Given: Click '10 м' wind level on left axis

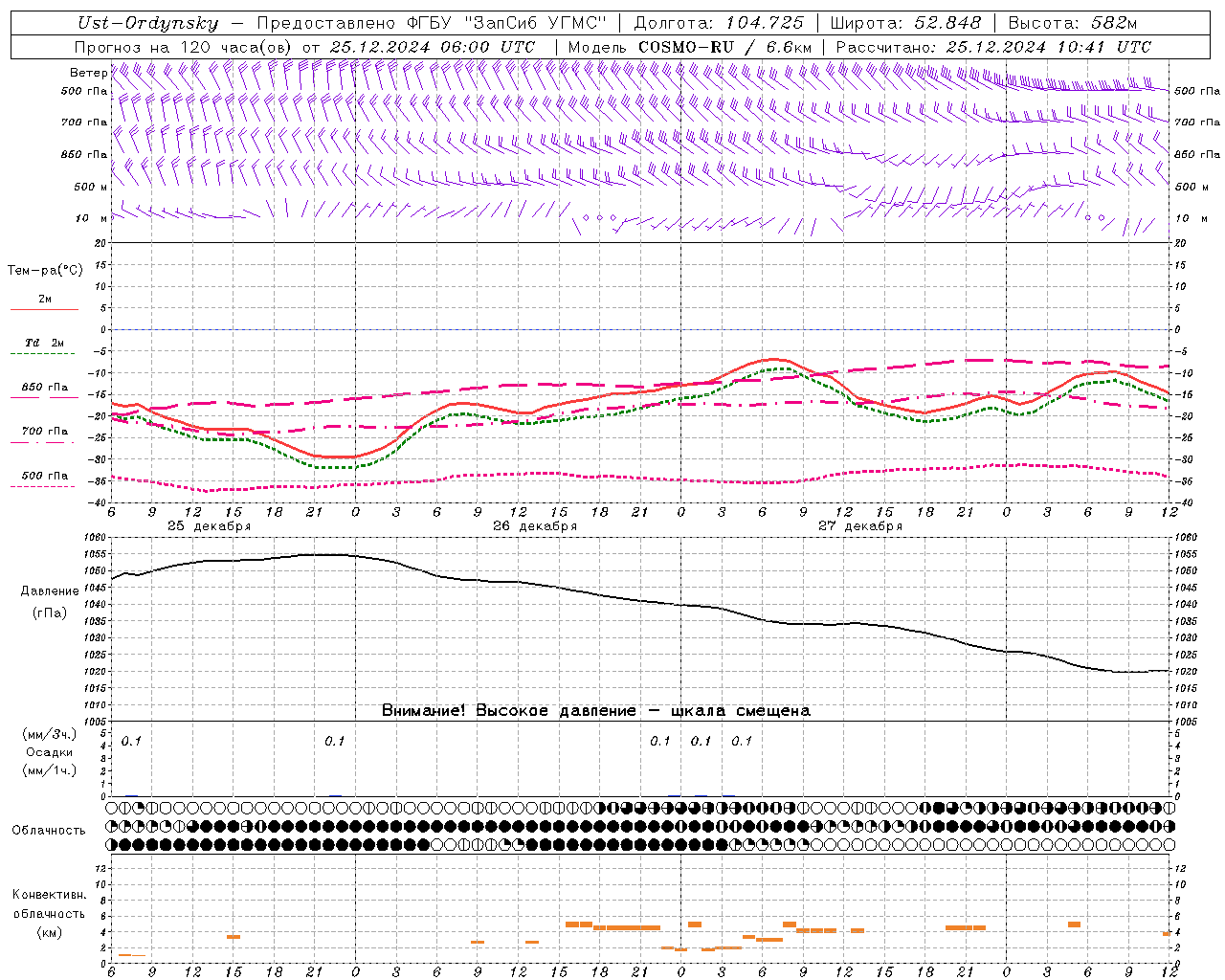Looking at the screenshot, I should pyautogui.click(x=93, y=219).
